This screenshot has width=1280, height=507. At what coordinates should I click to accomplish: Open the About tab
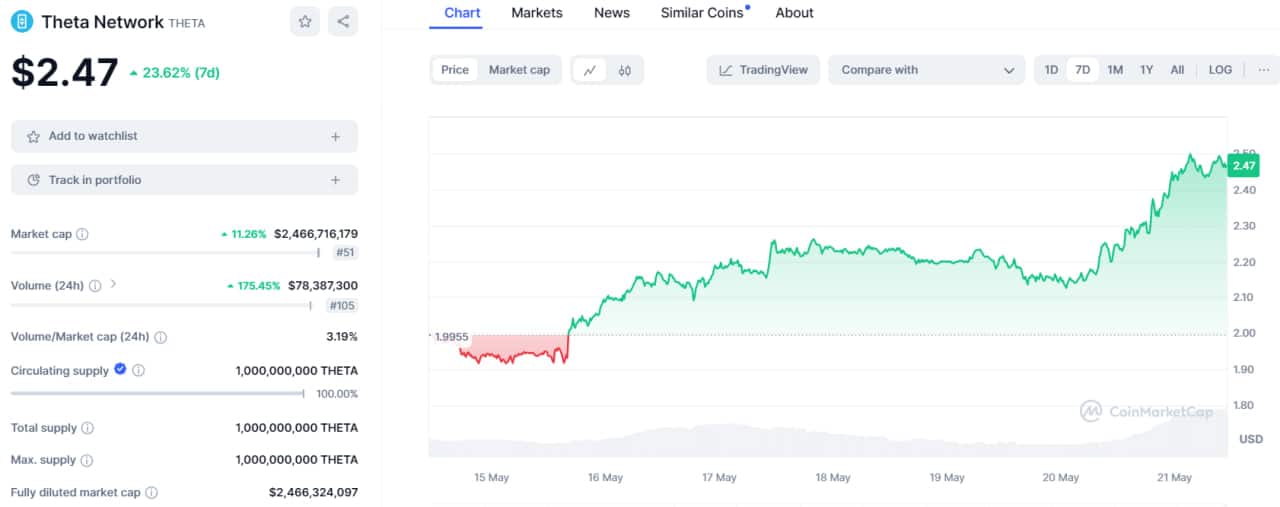click(794, 13)
